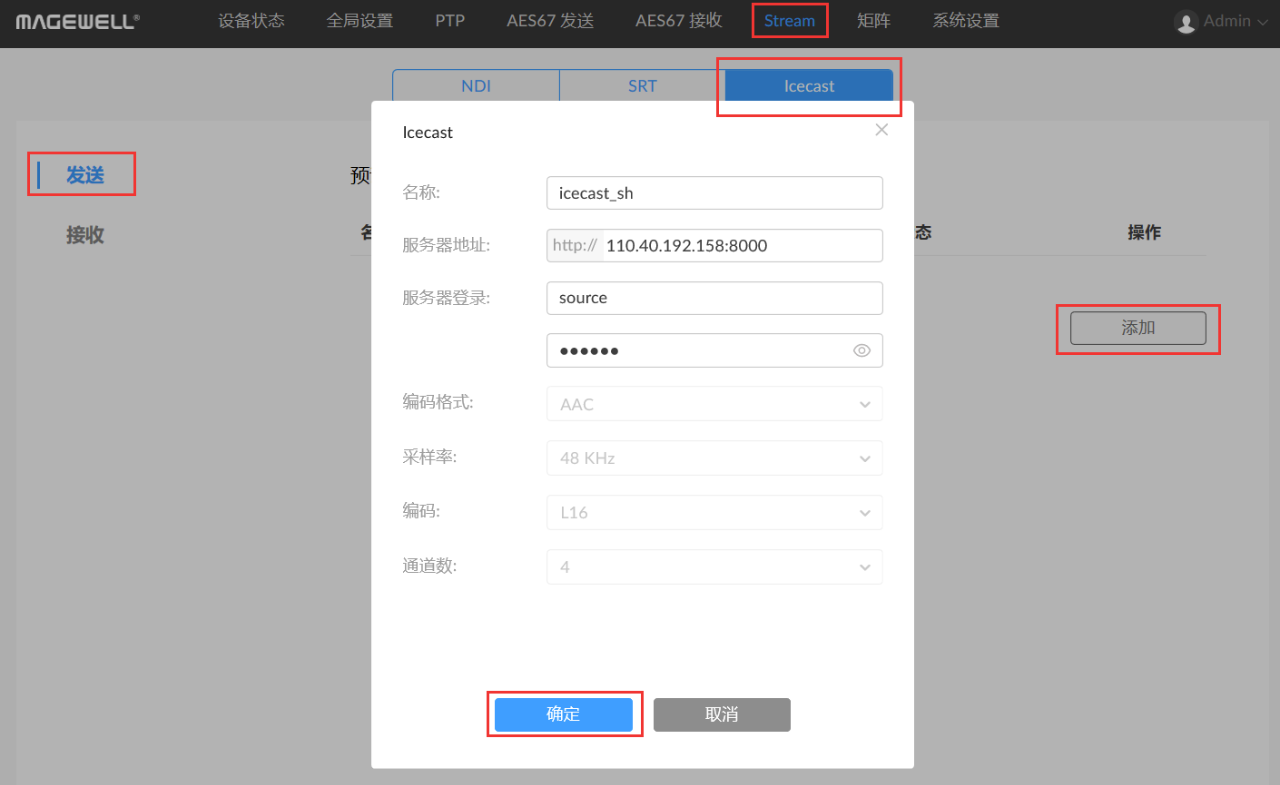Click the 确定 confirm button

click(563, 714)
